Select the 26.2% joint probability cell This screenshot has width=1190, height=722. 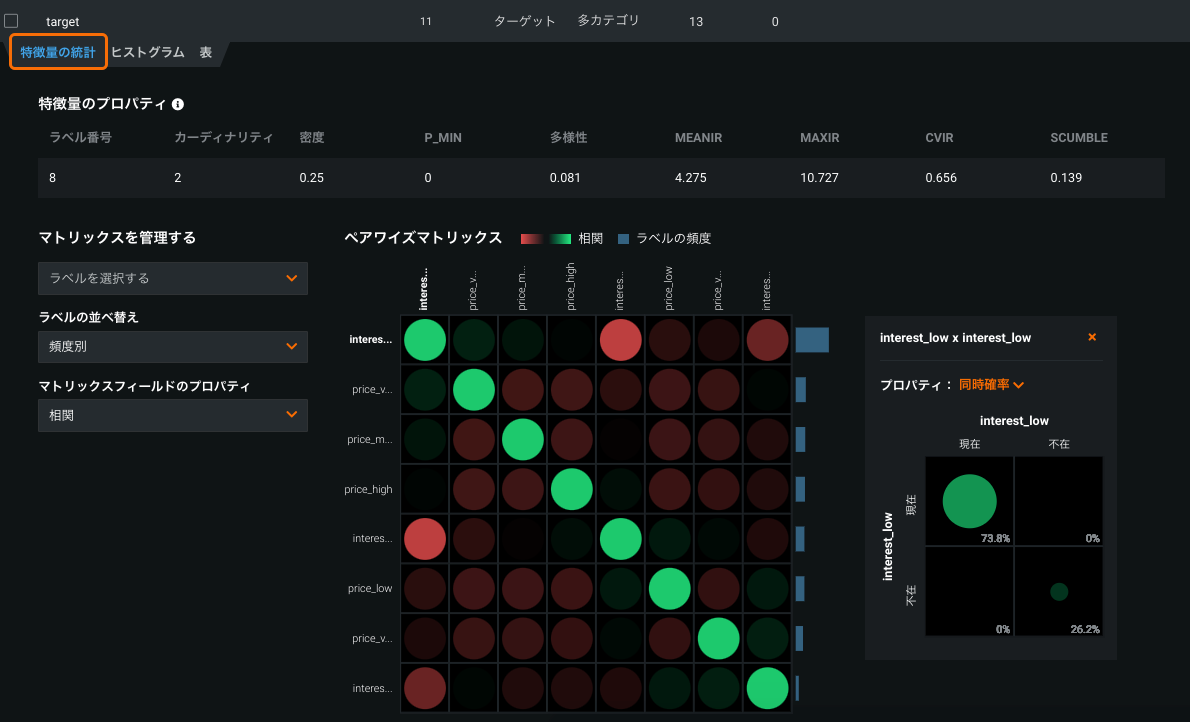1058,591
